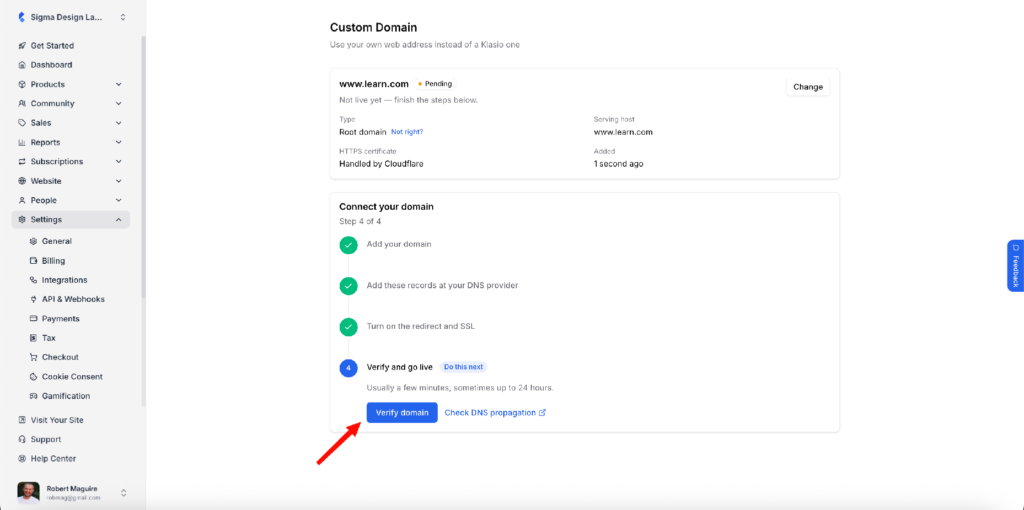This screenshot has height=510, width=1024.
Task: Click the Gamification controller icon
Action: [34, 396]
